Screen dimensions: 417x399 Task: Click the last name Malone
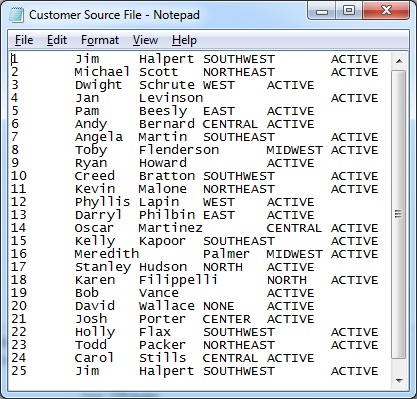[x=163, y=189]
